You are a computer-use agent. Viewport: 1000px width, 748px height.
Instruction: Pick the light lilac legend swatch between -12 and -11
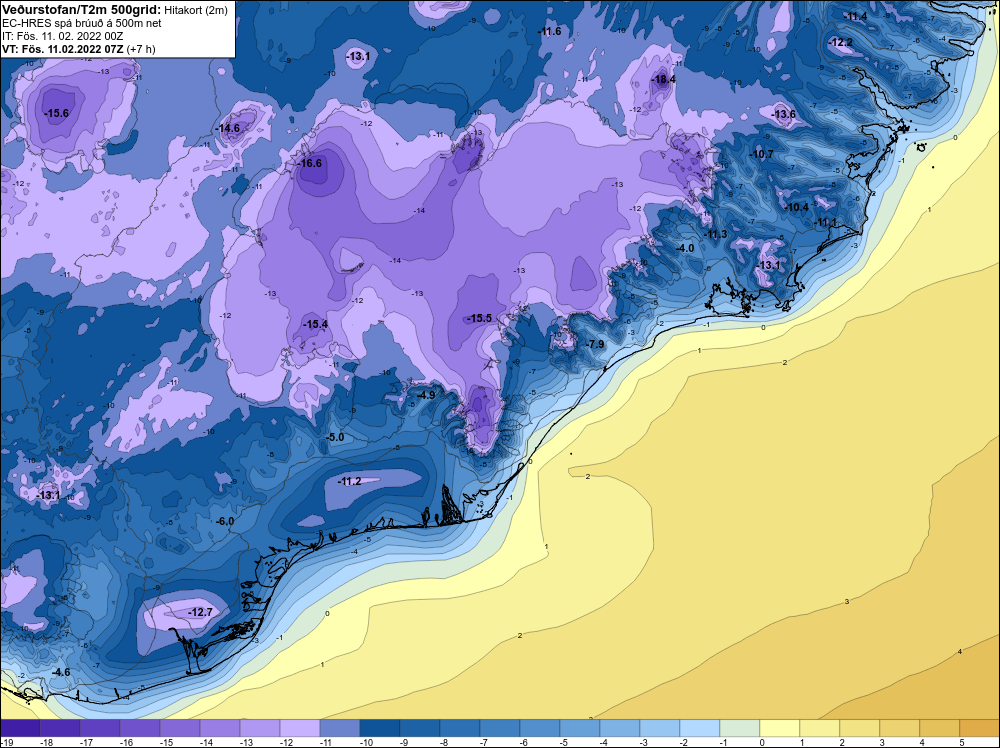(x=300, y=728)
